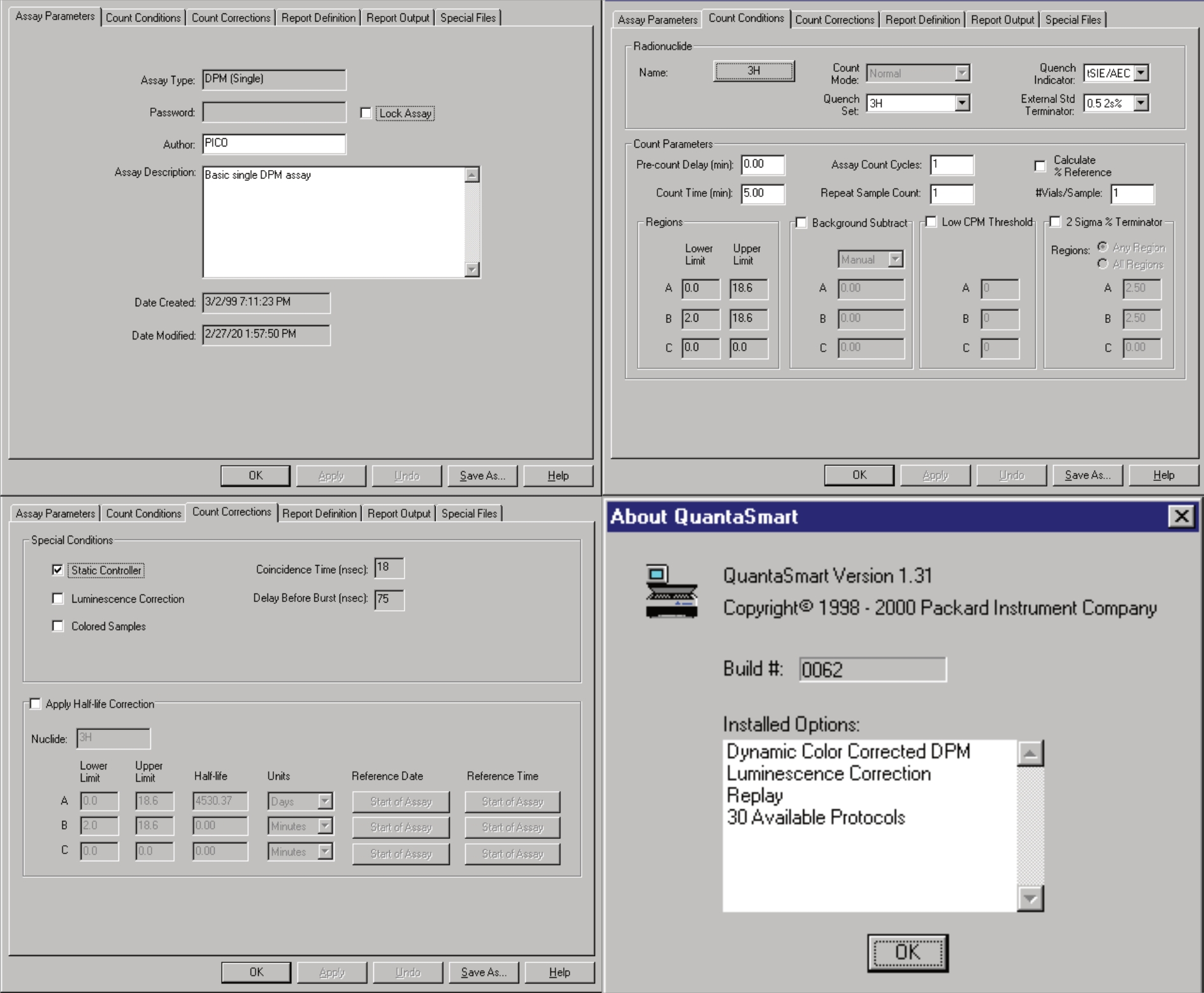Click OK in the About QuantaSmart dialog

tap(908, 953)
